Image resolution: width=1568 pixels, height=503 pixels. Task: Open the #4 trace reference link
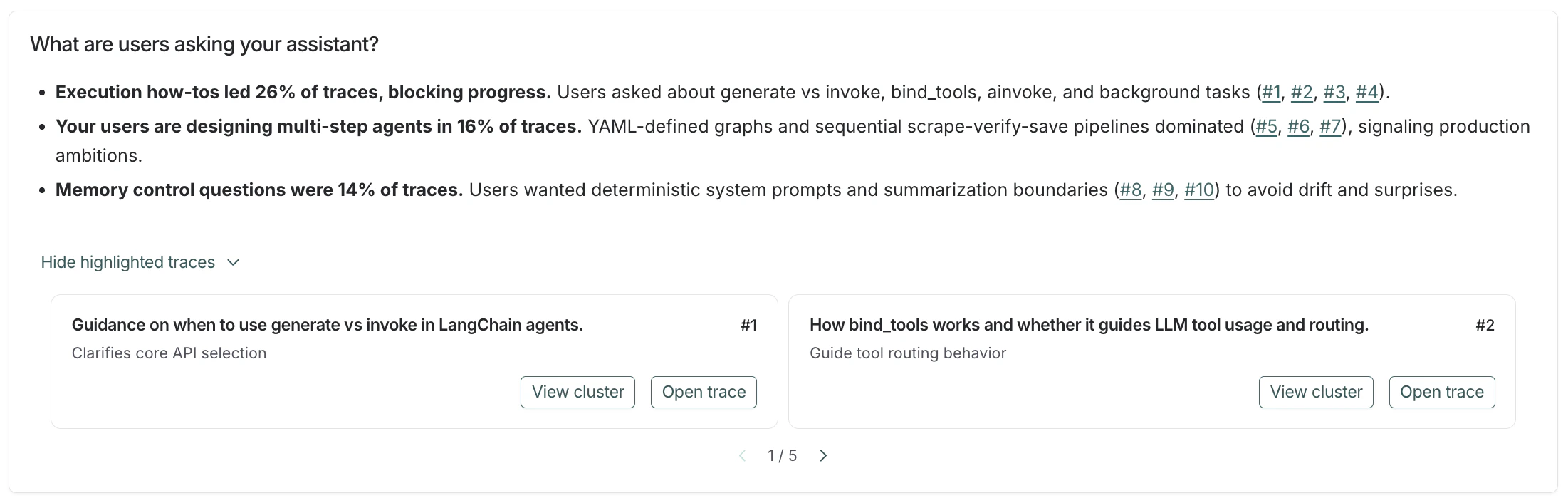click(1366, 93)
